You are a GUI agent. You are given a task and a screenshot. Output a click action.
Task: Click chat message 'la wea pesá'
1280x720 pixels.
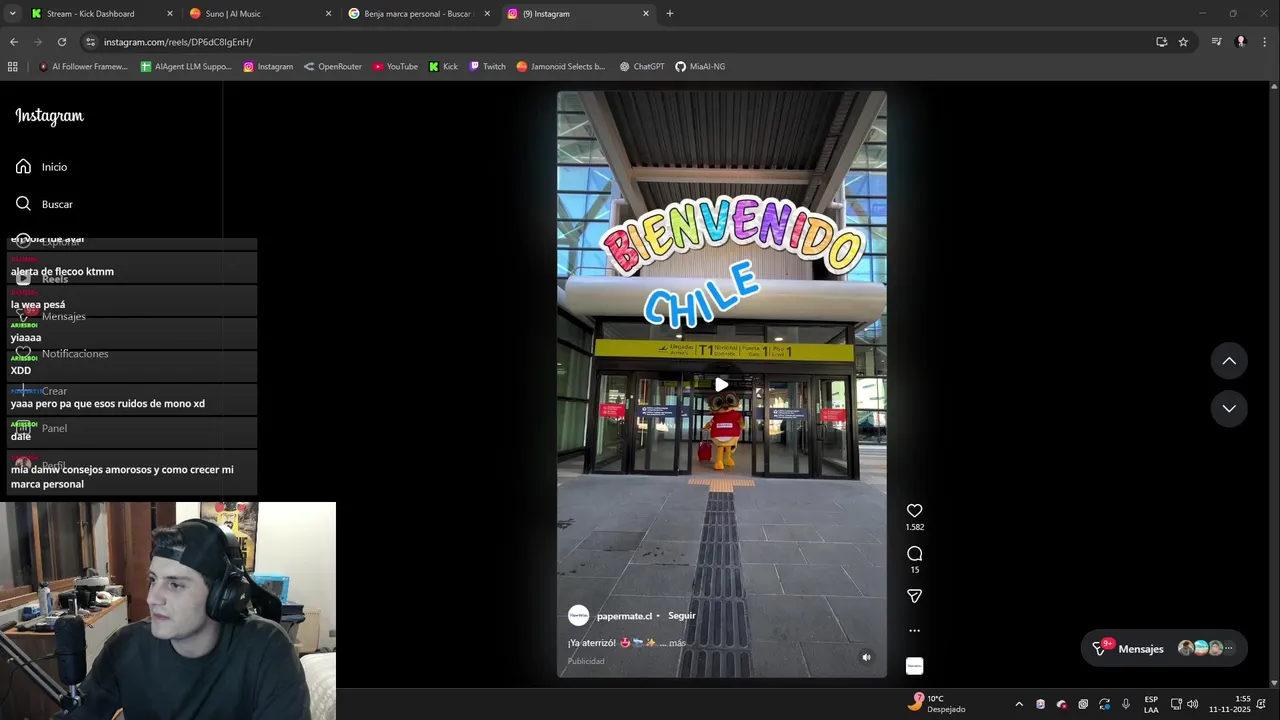pyautogui.click(x=38, y=304)
